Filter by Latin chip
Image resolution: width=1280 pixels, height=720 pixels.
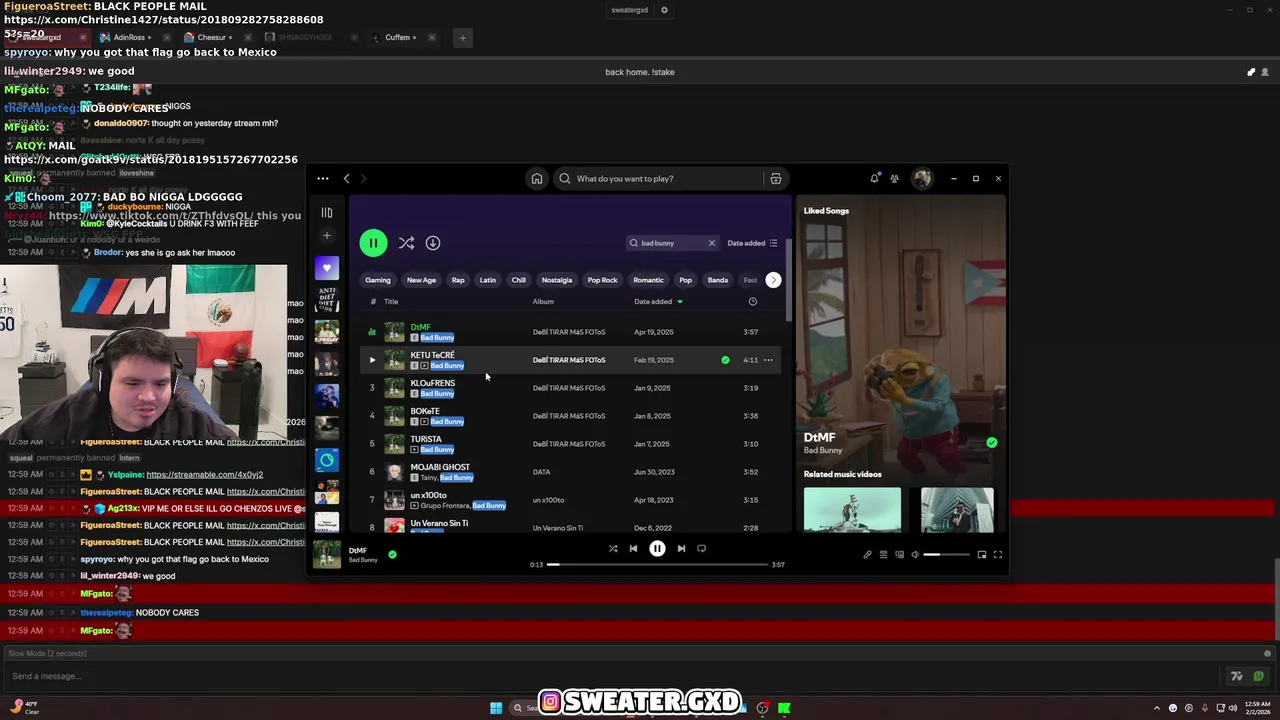(488, 280)
